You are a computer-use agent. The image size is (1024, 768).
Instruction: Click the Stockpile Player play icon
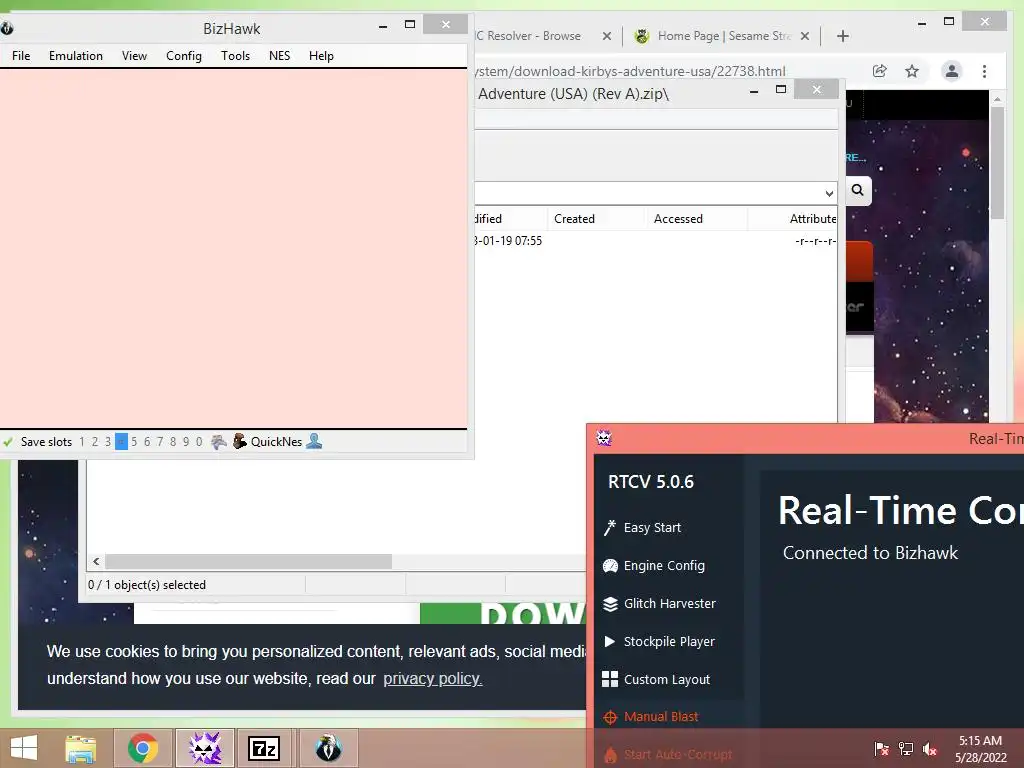tap(610, 641)
